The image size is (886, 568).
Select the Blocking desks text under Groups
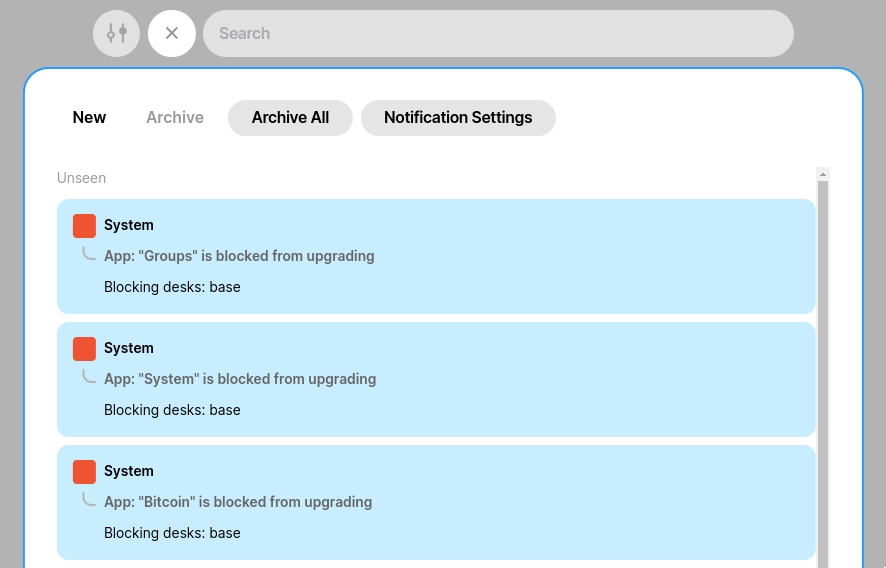coord(172,287)
